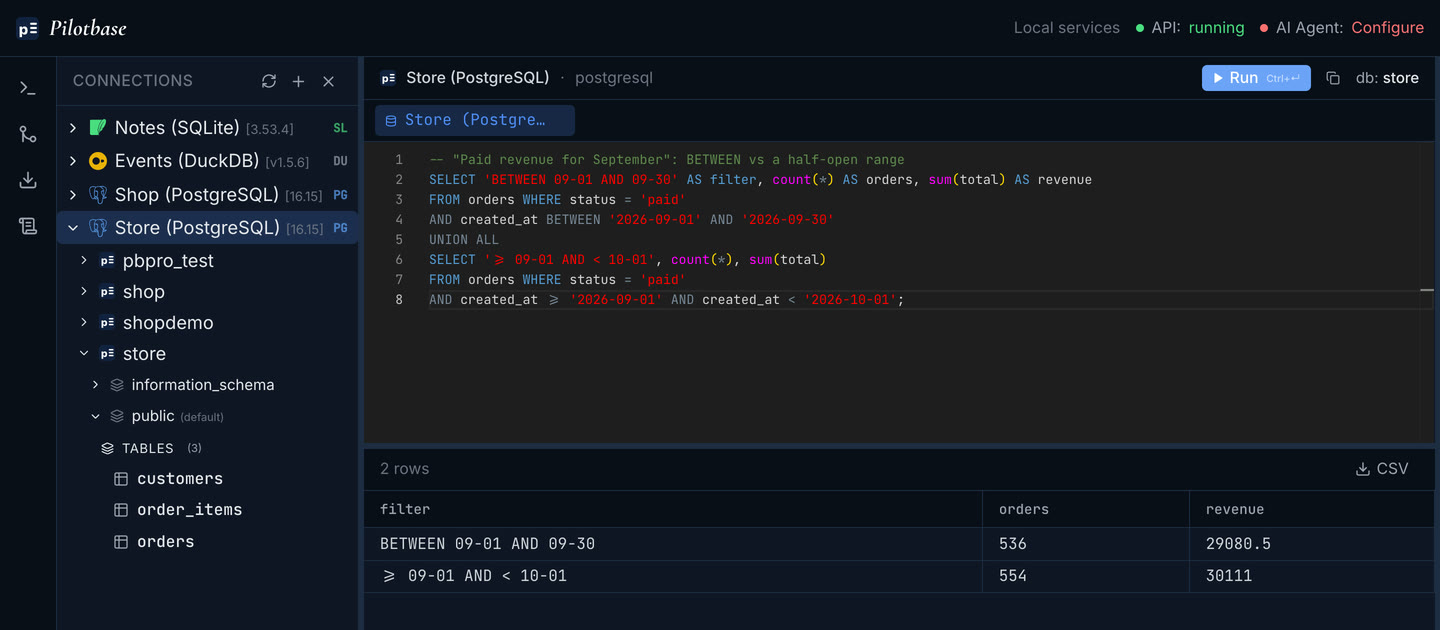Viewport: 1440px width, 630px height.
Task: Click the 554 orders cell
Action: [1086, 576]
